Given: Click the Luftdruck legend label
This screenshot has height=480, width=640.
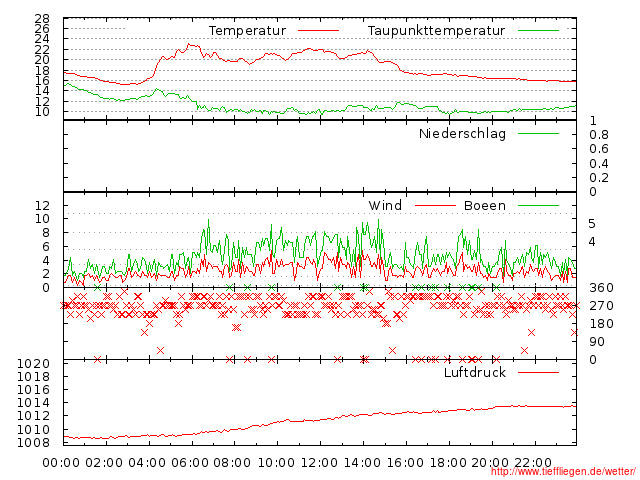Looking at the screenshot, I should [475, 373].
